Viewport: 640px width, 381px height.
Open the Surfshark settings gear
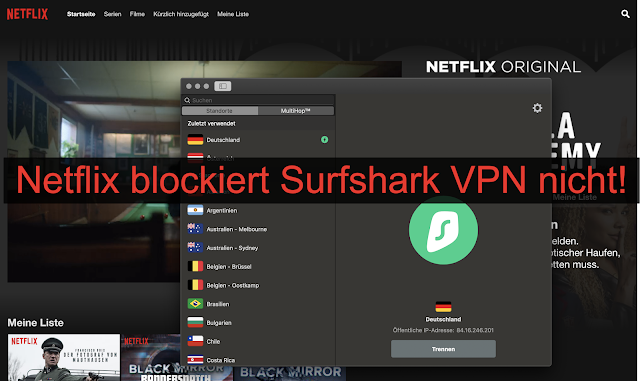pyautogui.click(x=537, y=108)
